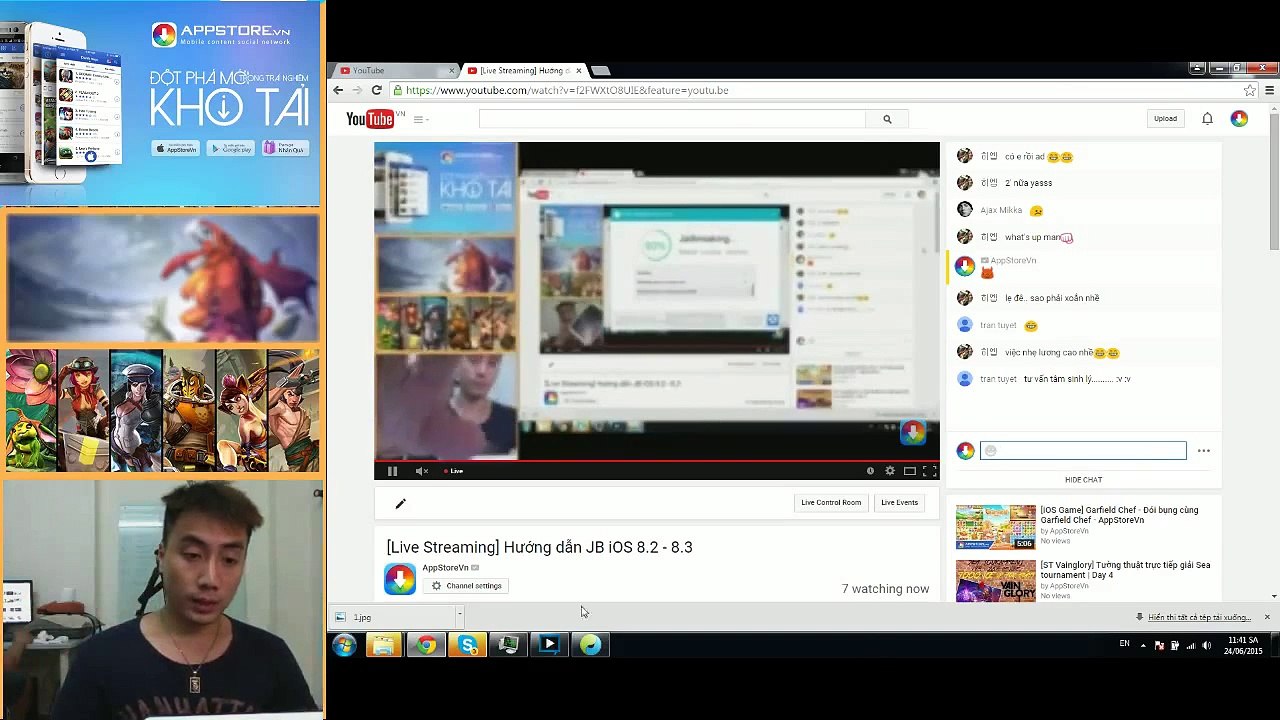Click the video title heading text

(x=540, y=547)
